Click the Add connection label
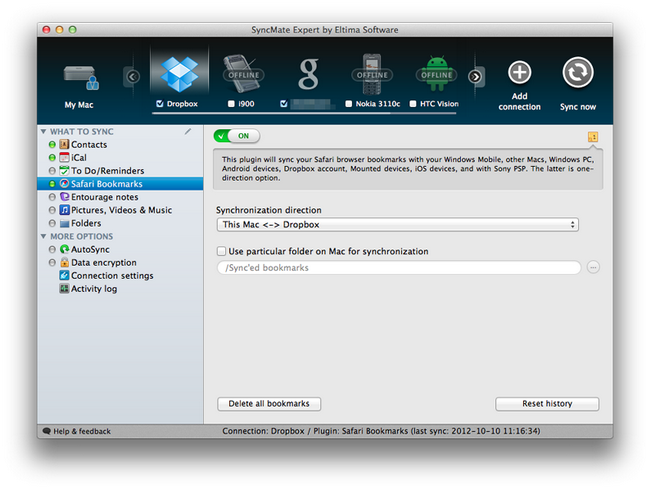650x490 pixels. [519, 102]
